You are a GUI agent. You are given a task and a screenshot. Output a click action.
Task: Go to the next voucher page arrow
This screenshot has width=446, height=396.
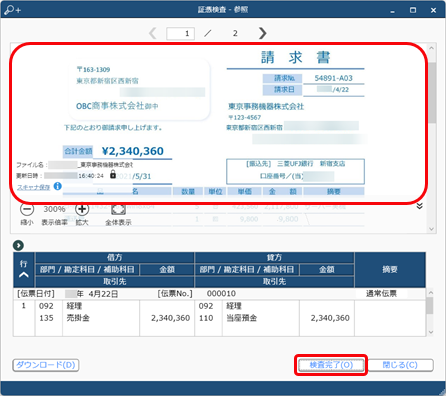click(x=263, y=33)
